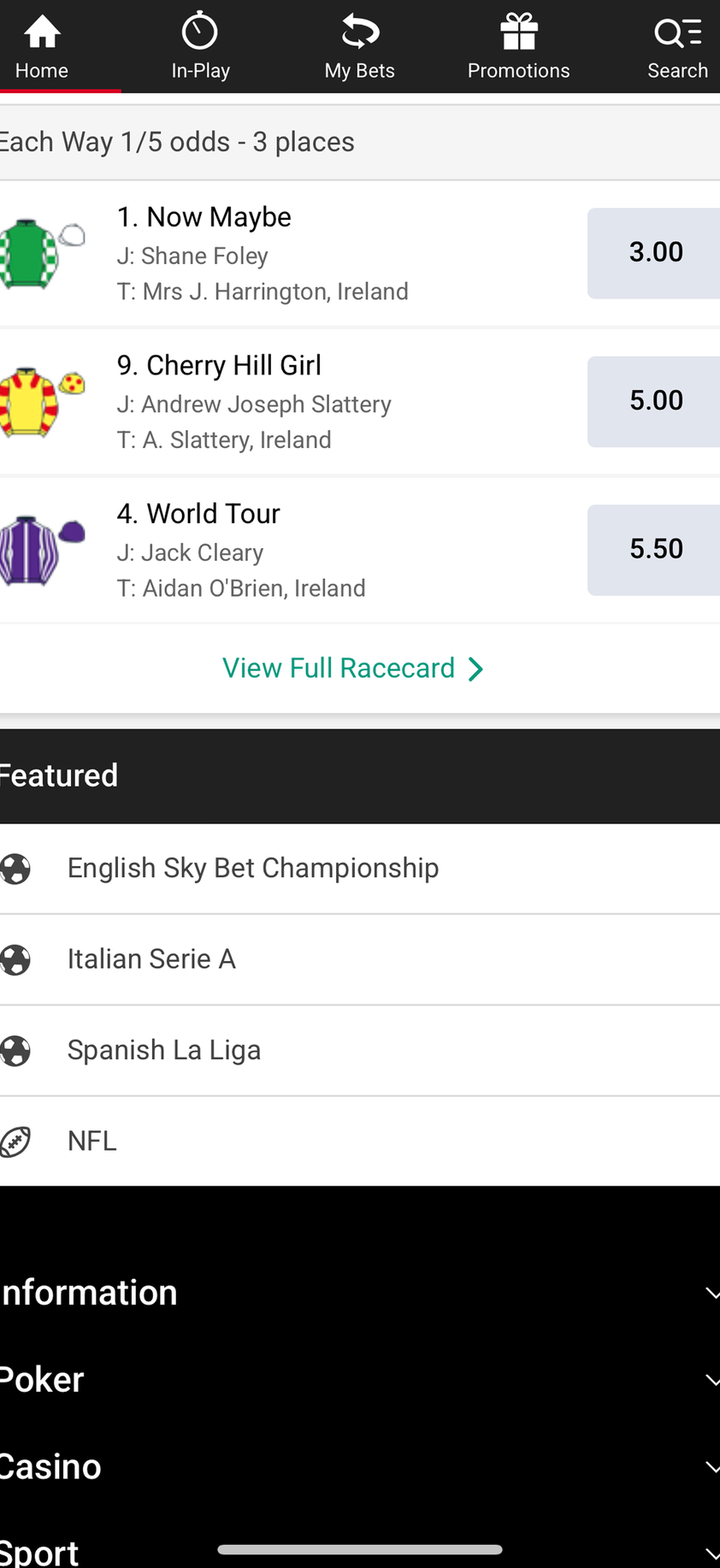Tap the Search magnifier icon

[677, 32]
